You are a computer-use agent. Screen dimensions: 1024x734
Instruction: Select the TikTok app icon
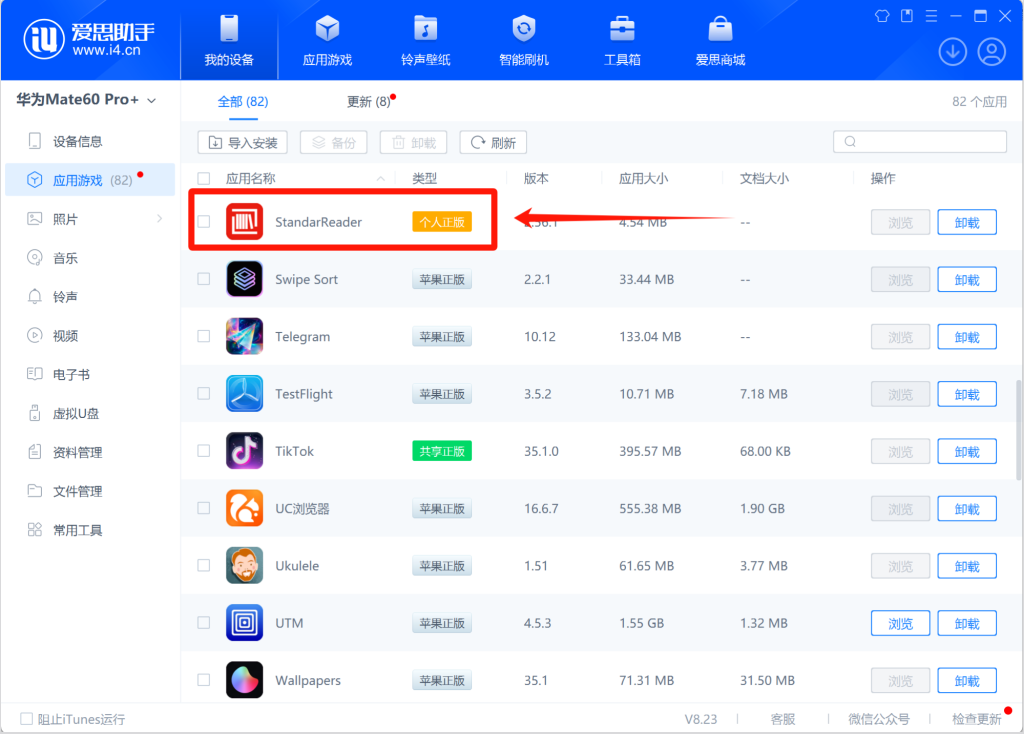pyautogui.click(x=244, y=451)
